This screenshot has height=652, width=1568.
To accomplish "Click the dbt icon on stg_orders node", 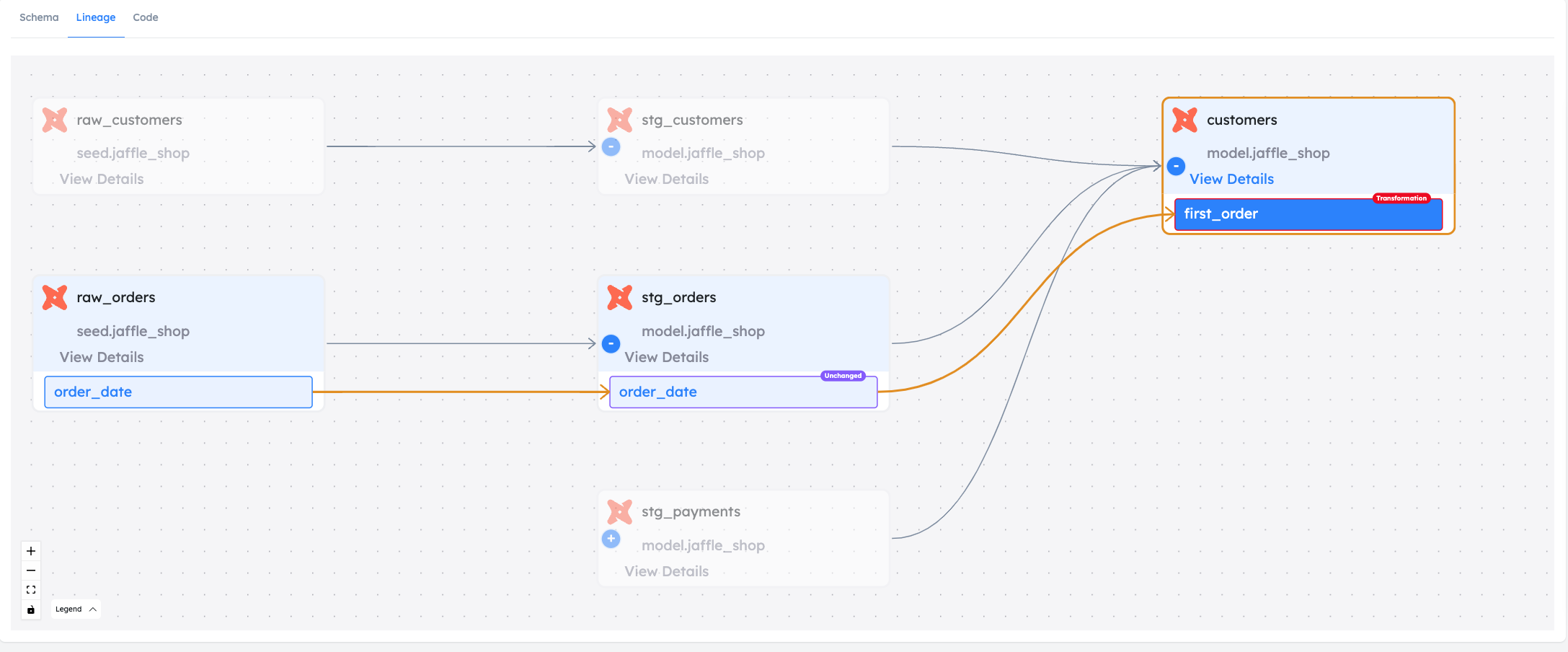I will (619, 297).
